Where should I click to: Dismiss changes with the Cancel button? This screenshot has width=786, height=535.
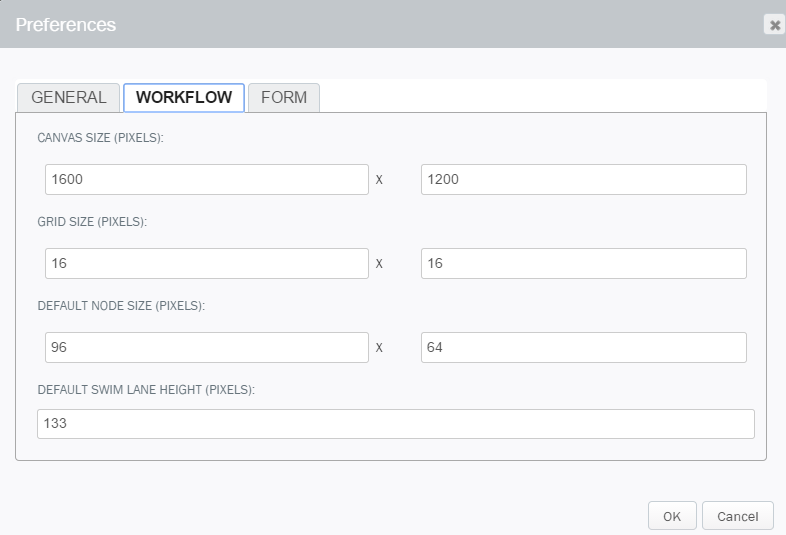click(x=737, y=516)
